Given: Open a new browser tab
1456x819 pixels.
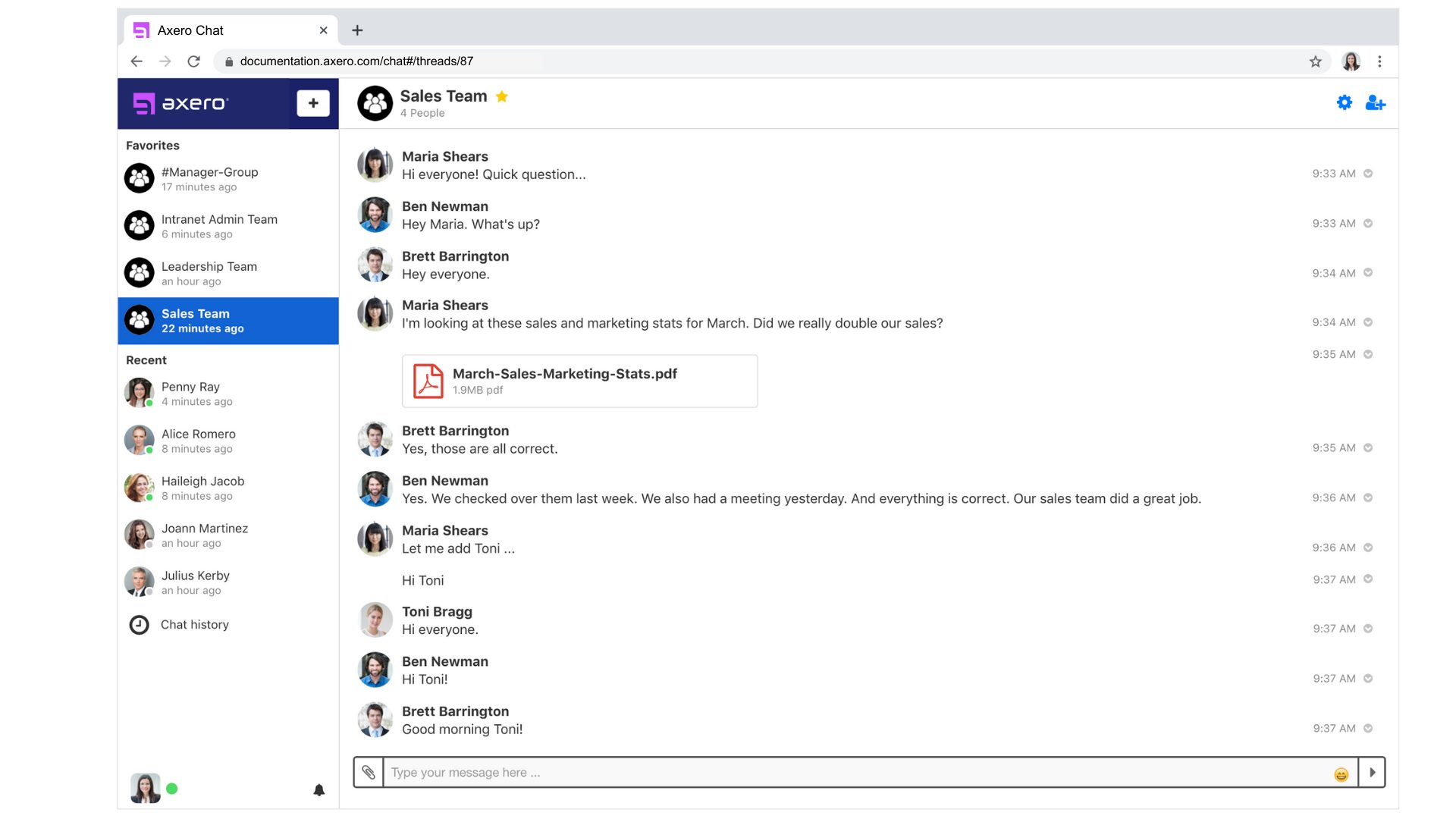Looking at the screenshot, I should tap(357, 30).
